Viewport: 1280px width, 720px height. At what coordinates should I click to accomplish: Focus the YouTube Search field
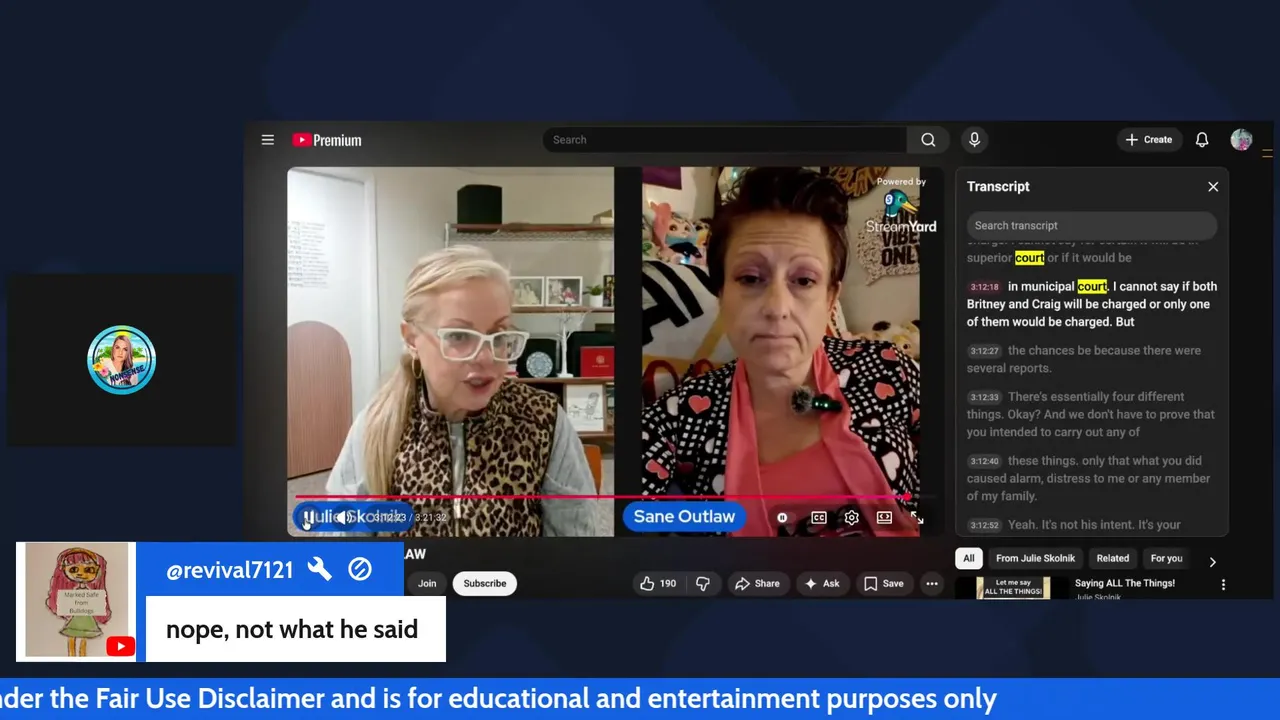[x=725, y=140]
